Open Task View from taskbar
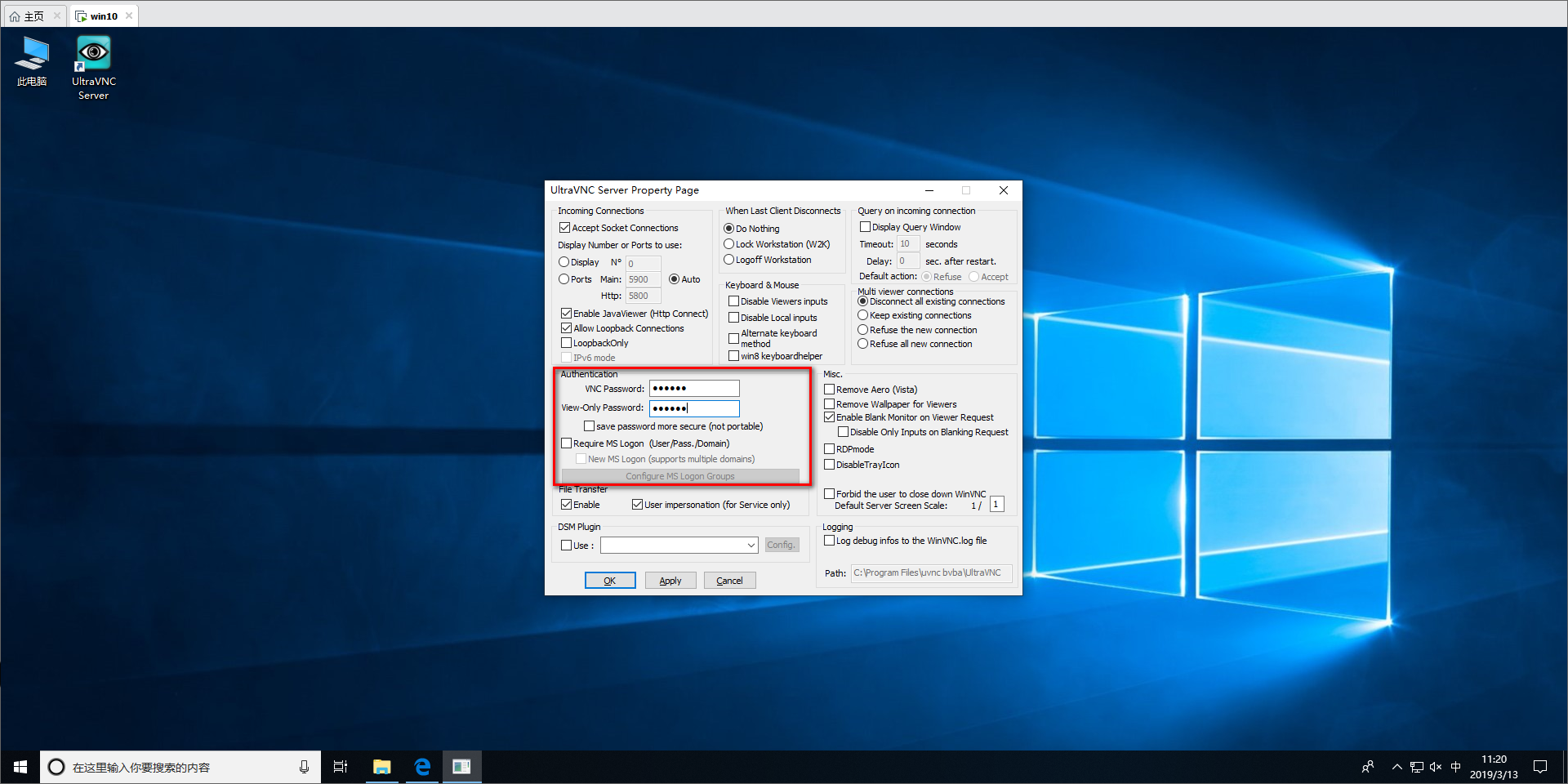The width and height of the screenshot is (1568, 784). (341, 767)
